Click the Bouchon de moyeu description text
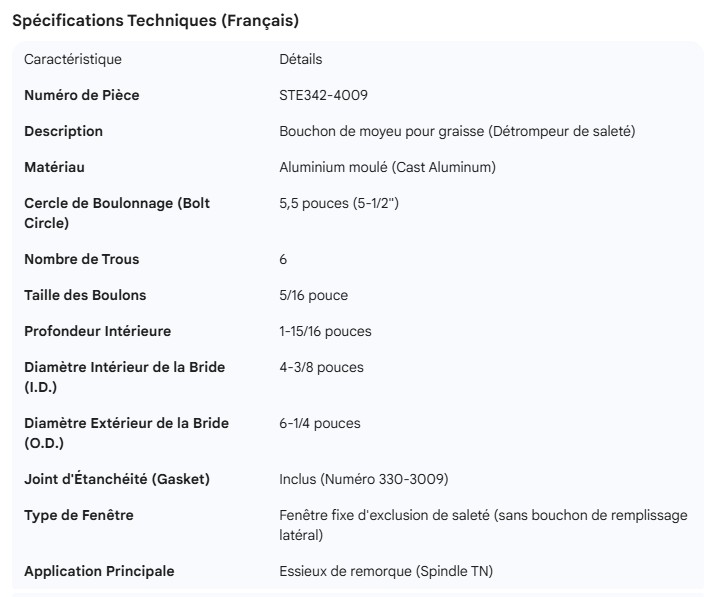Image resolution: width=715 pixels, height=597 pixels. [x=457, y=131]
